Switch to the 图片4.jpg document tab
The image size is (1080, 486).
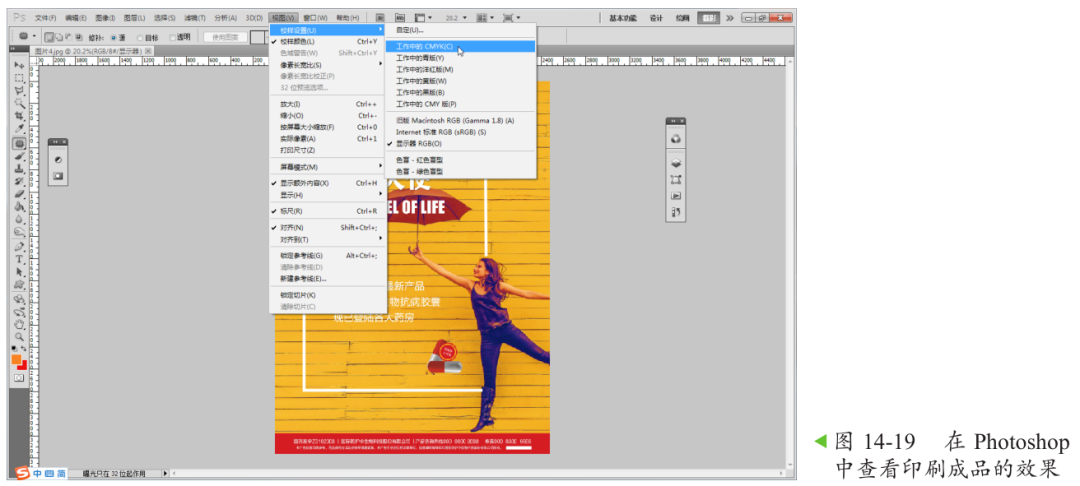click(93, 52)
